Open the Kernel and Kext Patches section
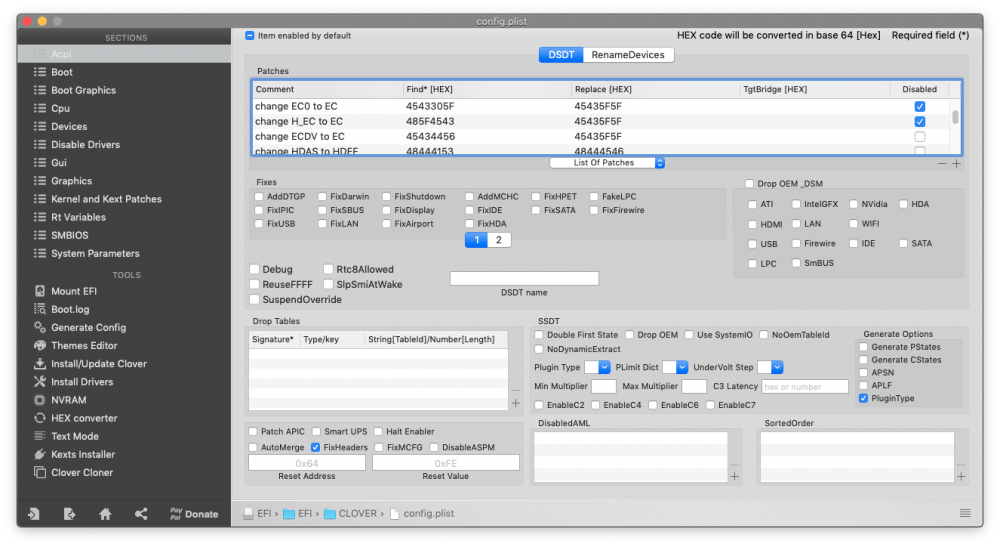 [107, 199]
